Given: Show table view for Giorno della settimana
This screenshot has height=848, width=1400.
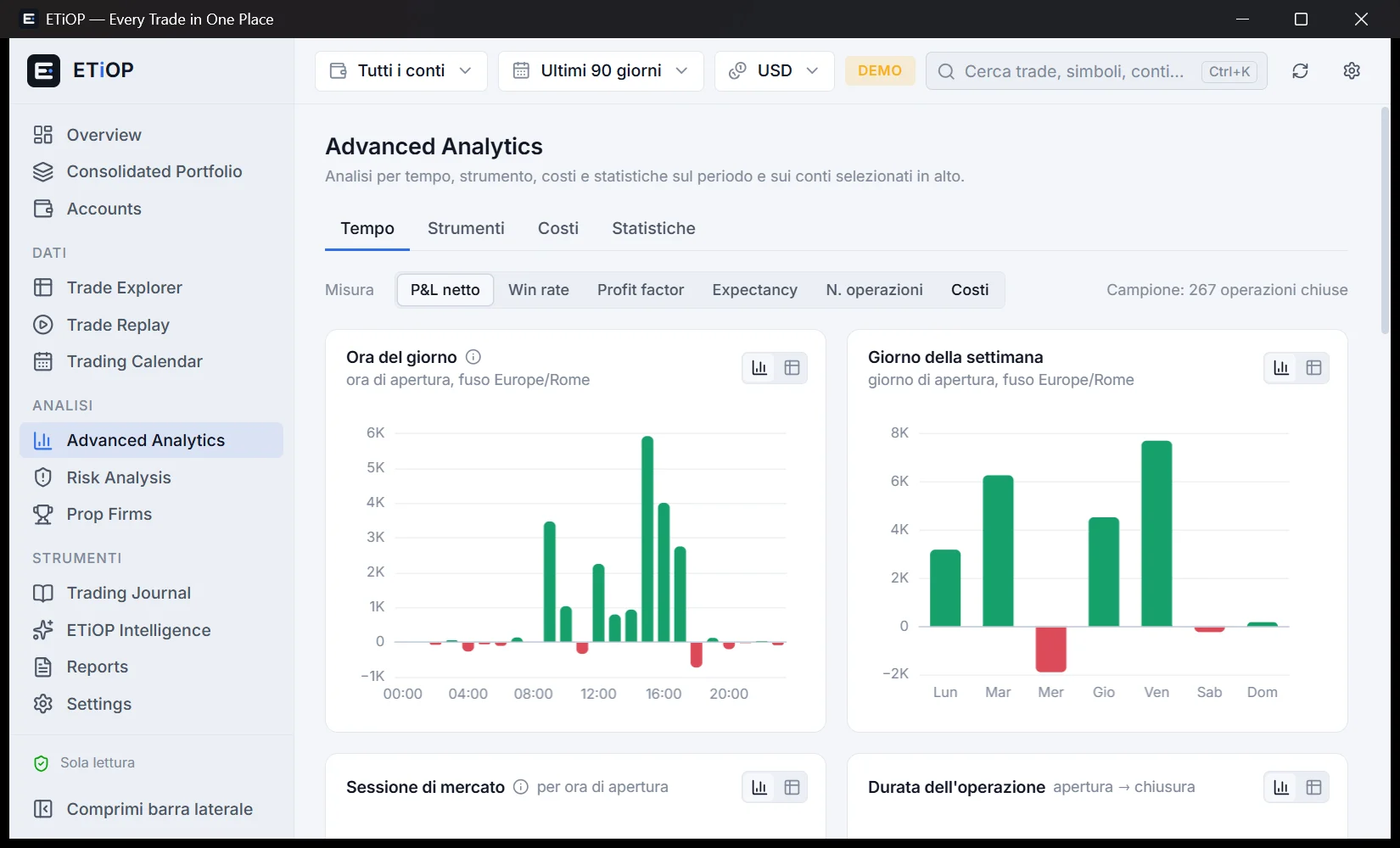Looking at the screenshot, I should click(1313, 368).
